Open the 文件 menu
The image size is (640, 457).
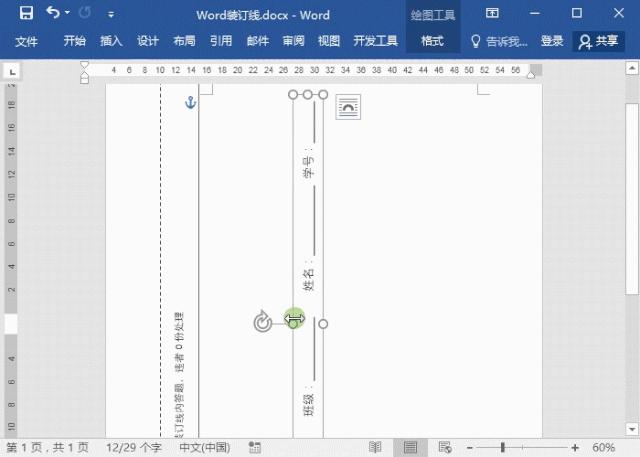click(x=27, y=41)
